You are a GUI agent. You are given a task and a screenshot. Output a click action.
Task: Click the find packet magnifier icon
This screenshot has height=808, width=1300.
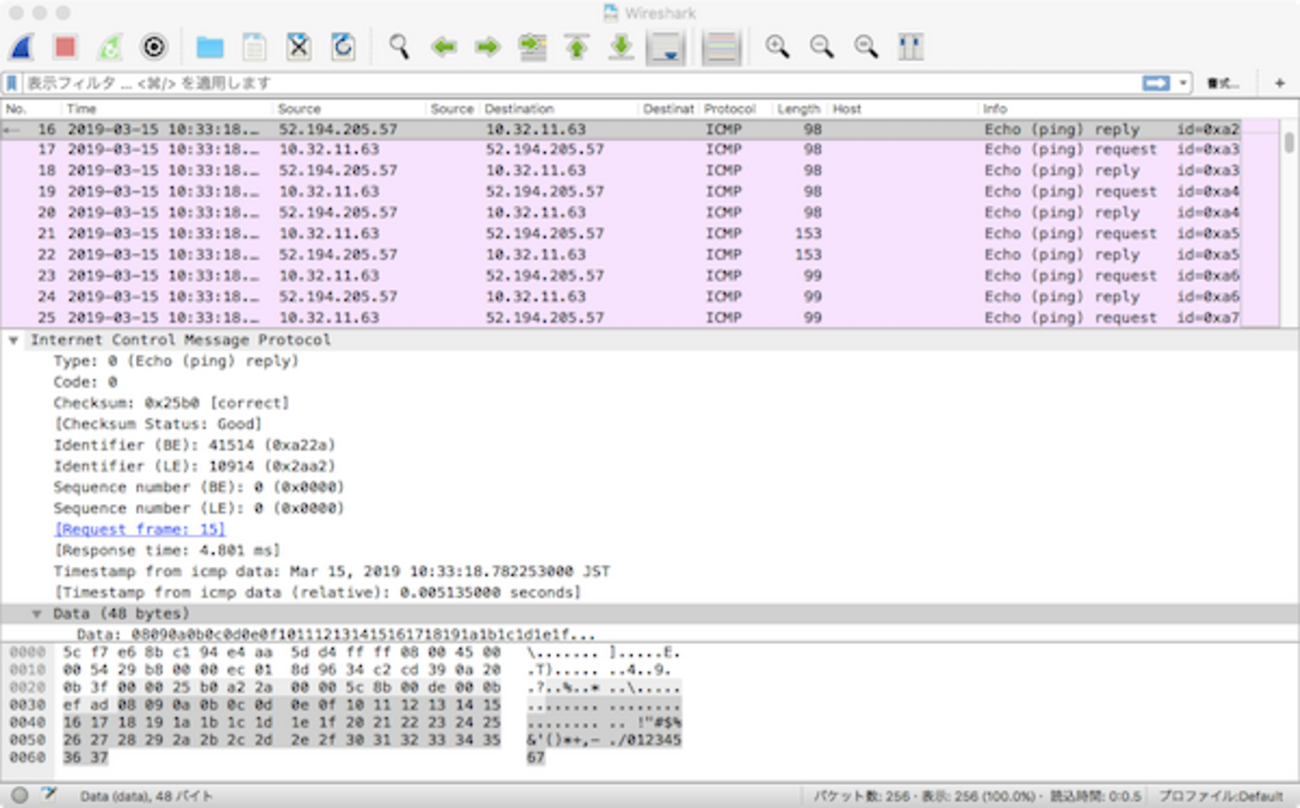[x=399, y=47]
